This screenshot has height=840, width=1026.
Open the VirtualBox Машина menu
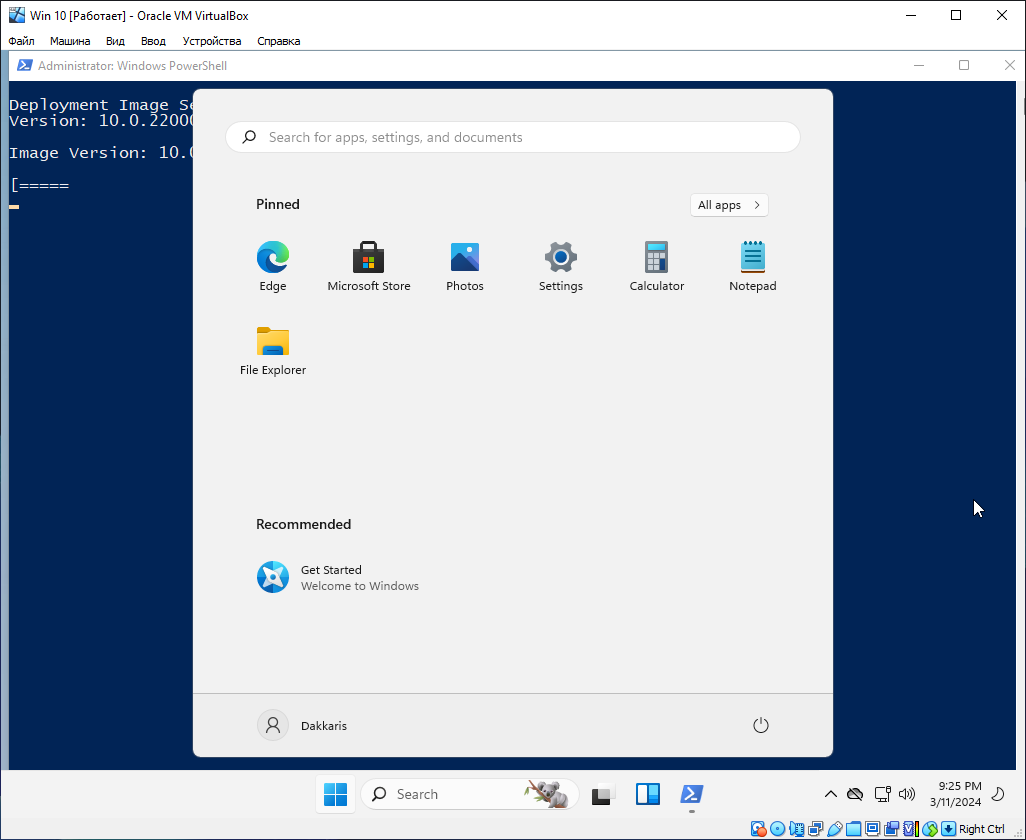(x=70, y=41)
